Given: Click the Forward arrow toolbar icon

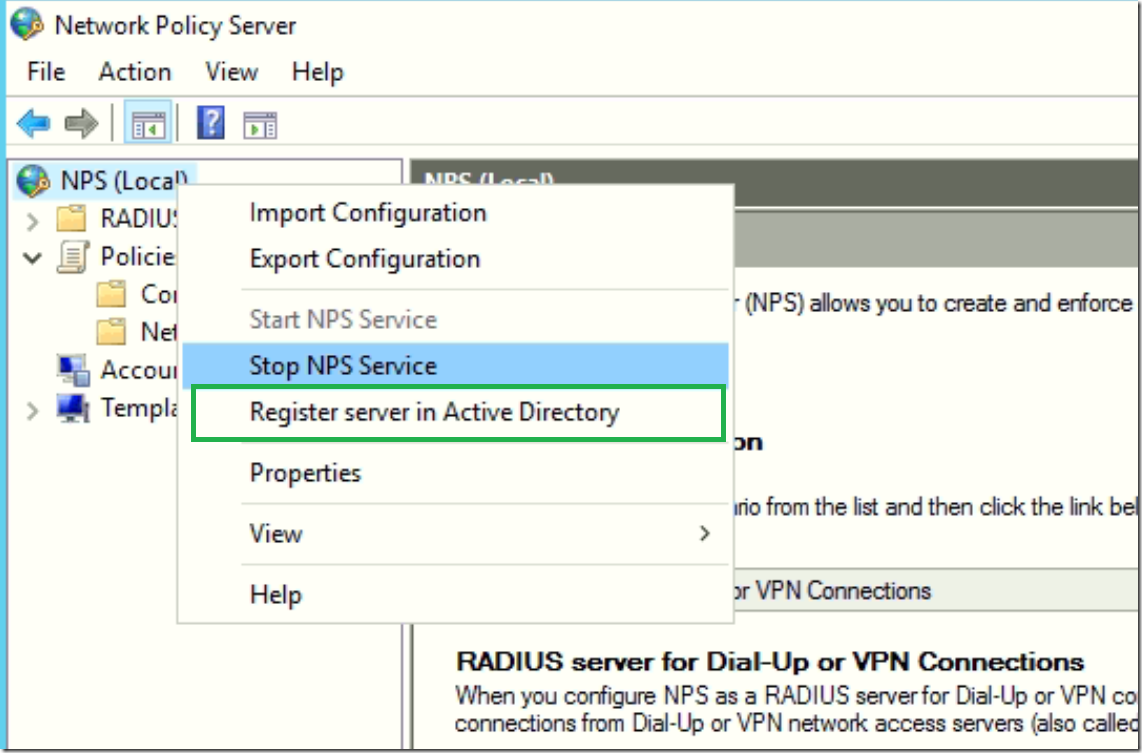Looking at the screenshot, I should tap(81, 123).
